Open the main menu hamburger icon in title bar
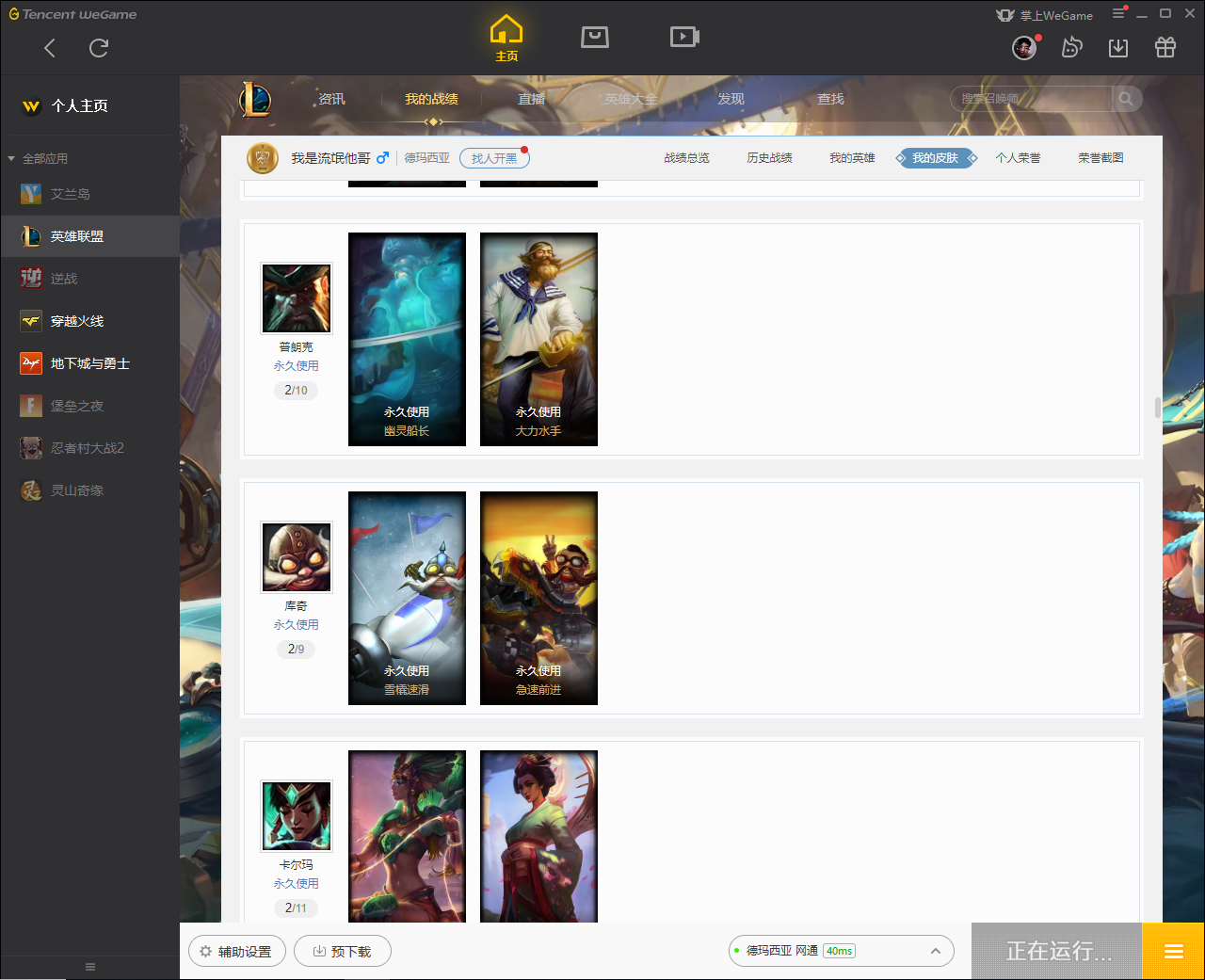 point(1118,14)
